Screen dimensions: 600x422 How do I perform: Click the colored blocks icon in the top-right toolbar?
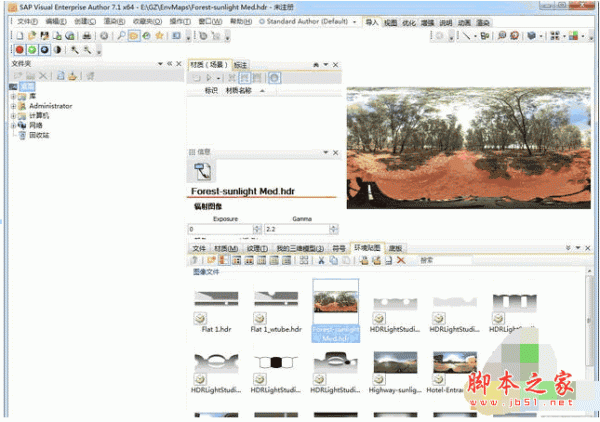[573, 36]
